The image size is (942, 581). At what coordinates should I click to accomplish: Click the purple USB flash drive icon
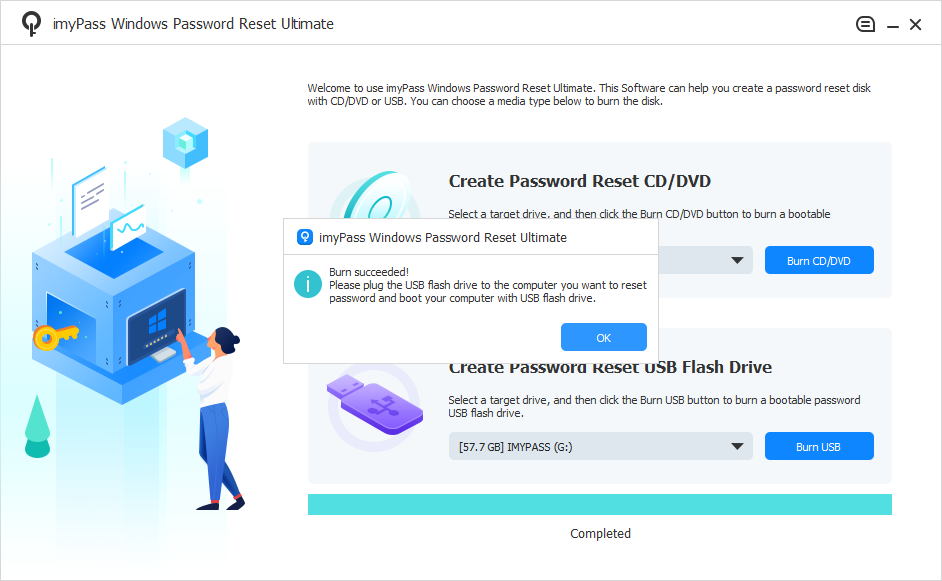point(375,406)
